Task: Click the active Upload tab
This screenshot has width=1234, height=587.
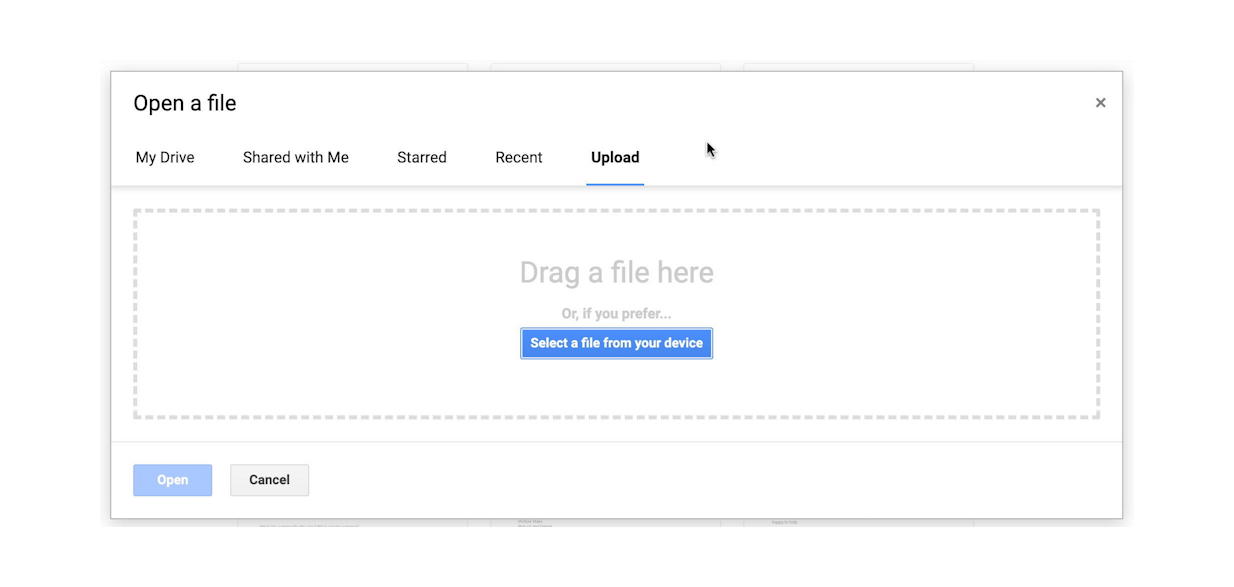Action: click(614, 157)
